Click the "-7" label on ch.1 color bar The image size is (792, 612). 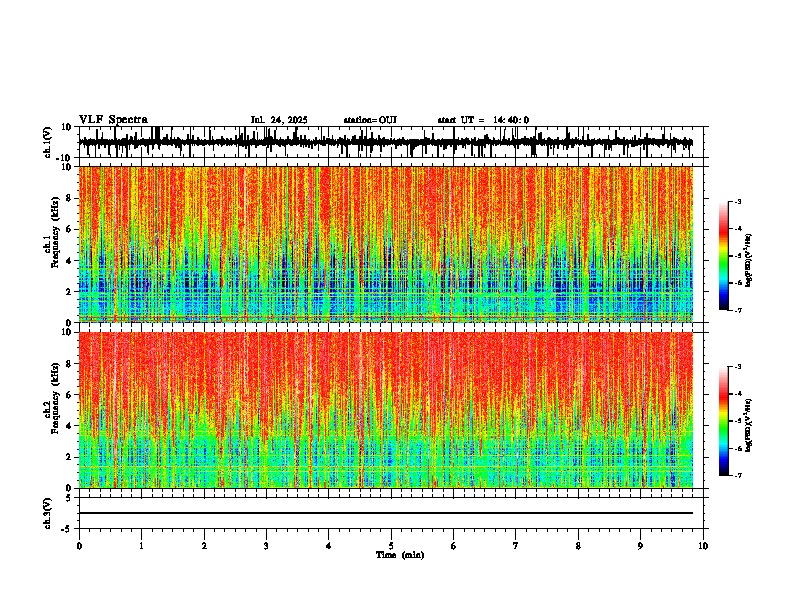pyautogui.click(x=738, y=310)
